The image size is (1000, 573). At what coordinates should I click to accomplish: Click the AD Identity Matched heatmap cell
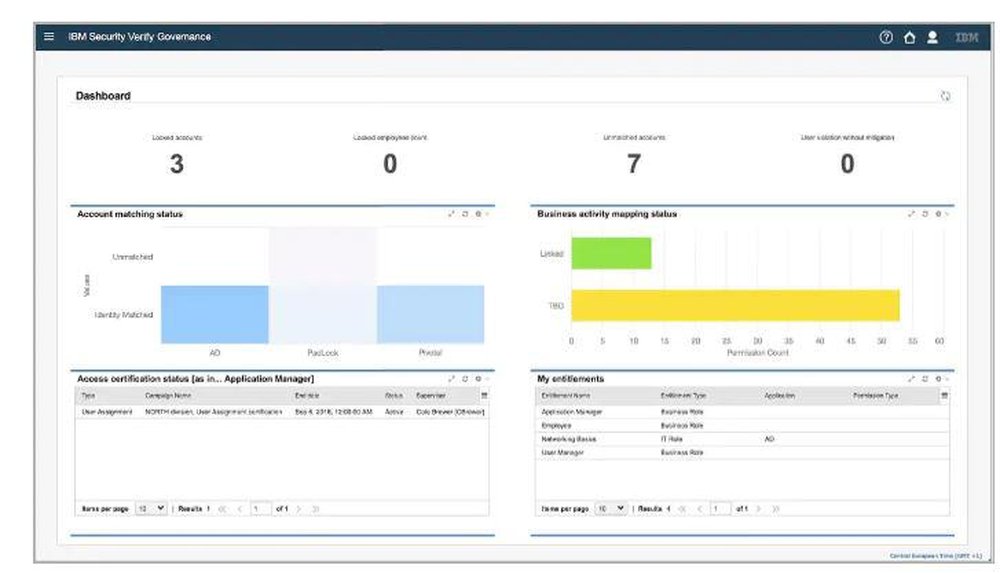pyautogui.click(x=214, y=315)
